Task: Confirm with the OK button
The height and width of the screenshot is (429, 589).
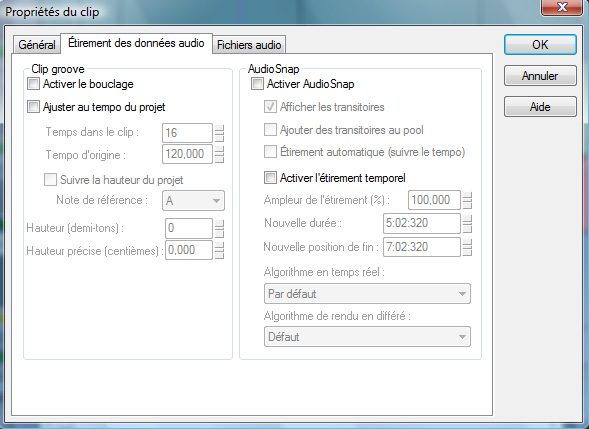Action: click(540, 45)
